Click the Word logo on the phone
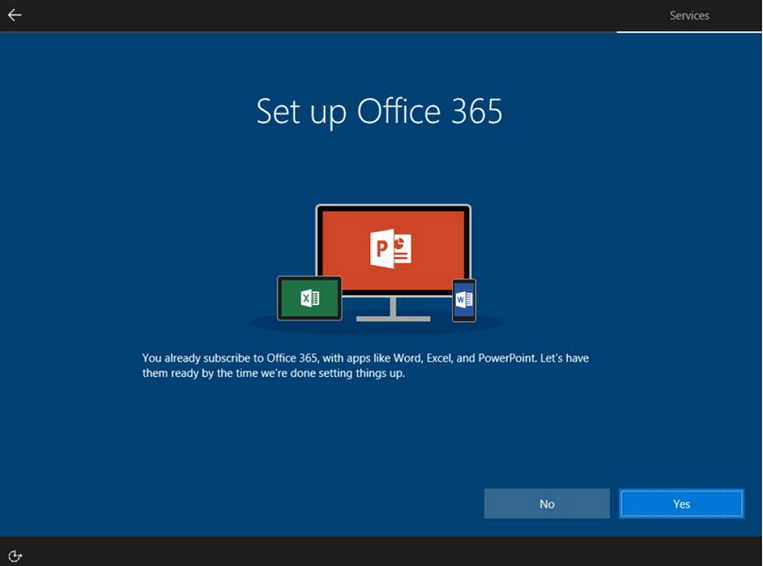Viewport: 763px width, 566px height. point(464,299)
